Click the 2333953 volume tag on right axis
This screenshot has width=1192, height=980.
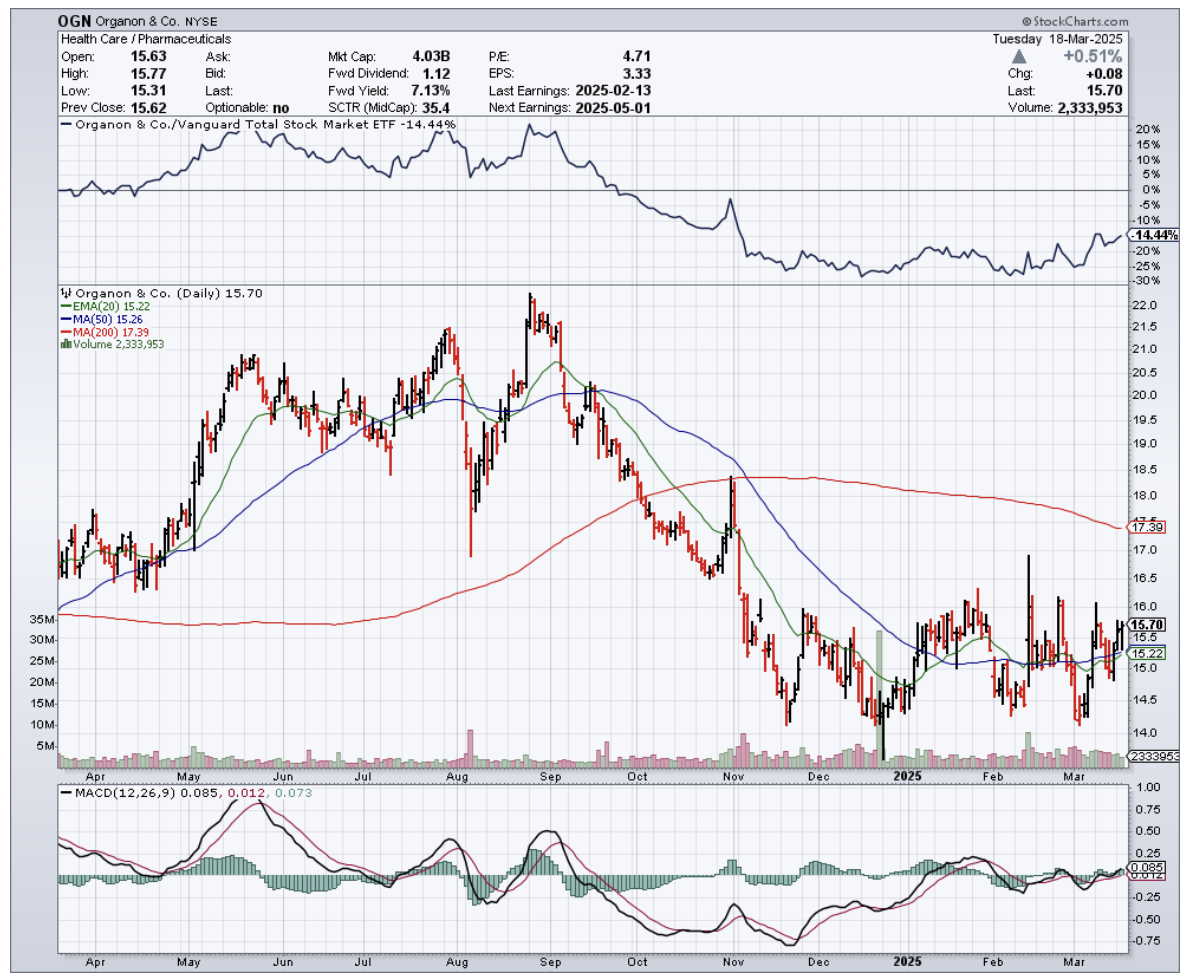click(x=1156, y=757)
